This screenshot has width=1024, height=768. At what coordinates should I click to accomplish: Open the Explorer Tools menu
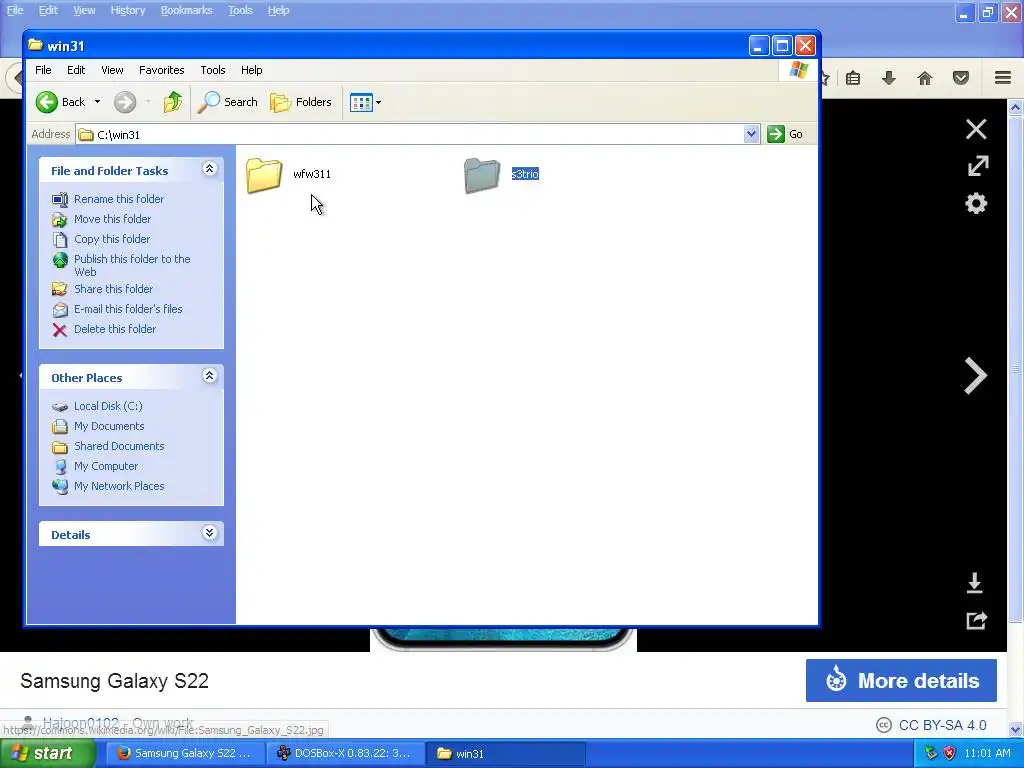(213, 70)
